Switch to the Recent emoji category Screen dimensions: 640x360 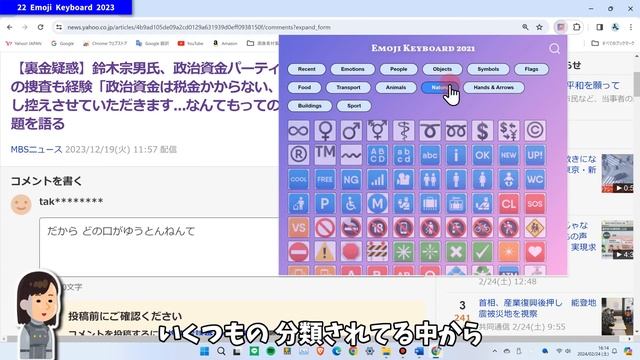coord(307,69)
